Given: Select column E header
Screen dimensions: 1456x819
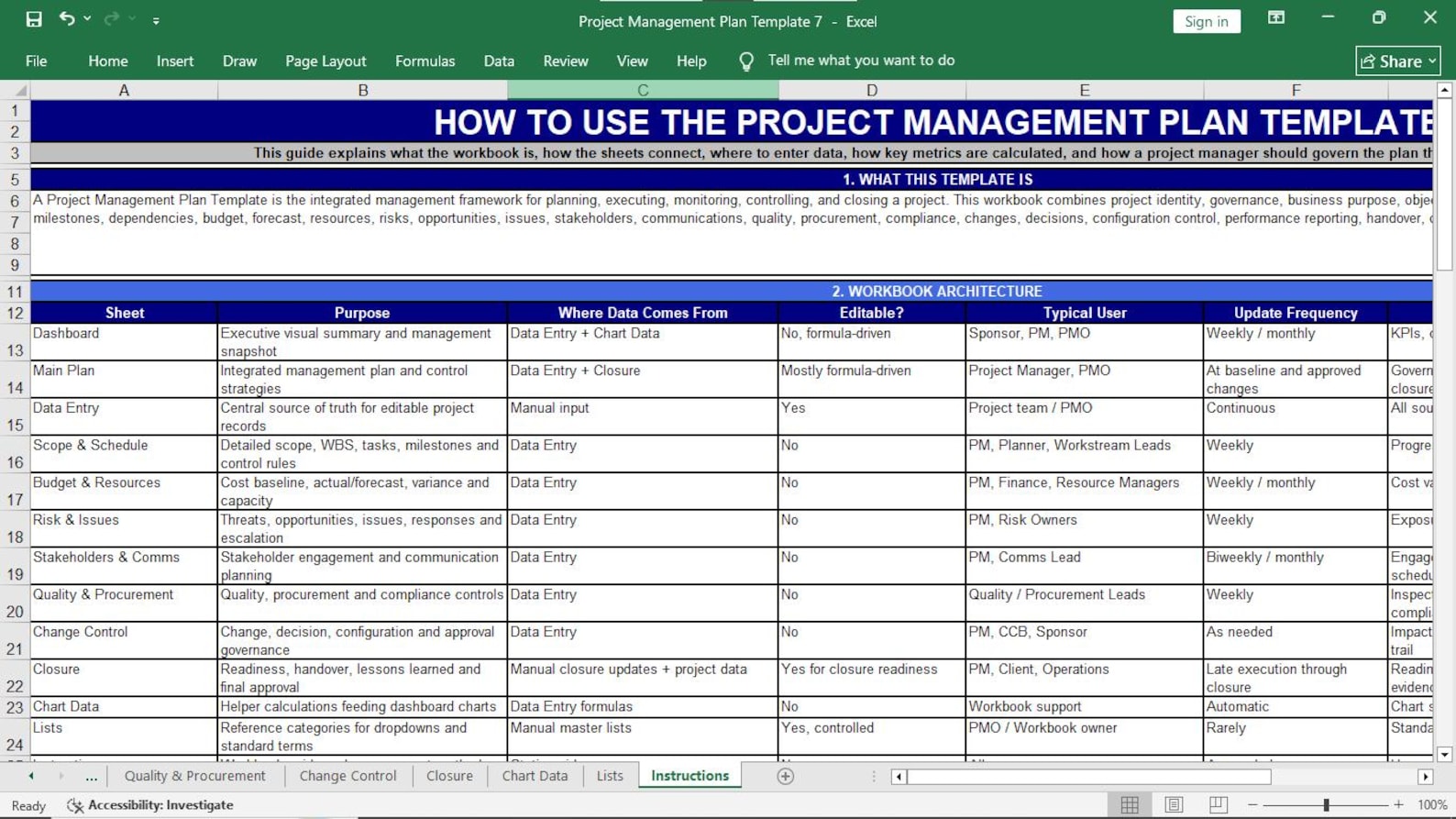Looking at the screenshot, I should pyautogui.click(x=1085, y=90).
